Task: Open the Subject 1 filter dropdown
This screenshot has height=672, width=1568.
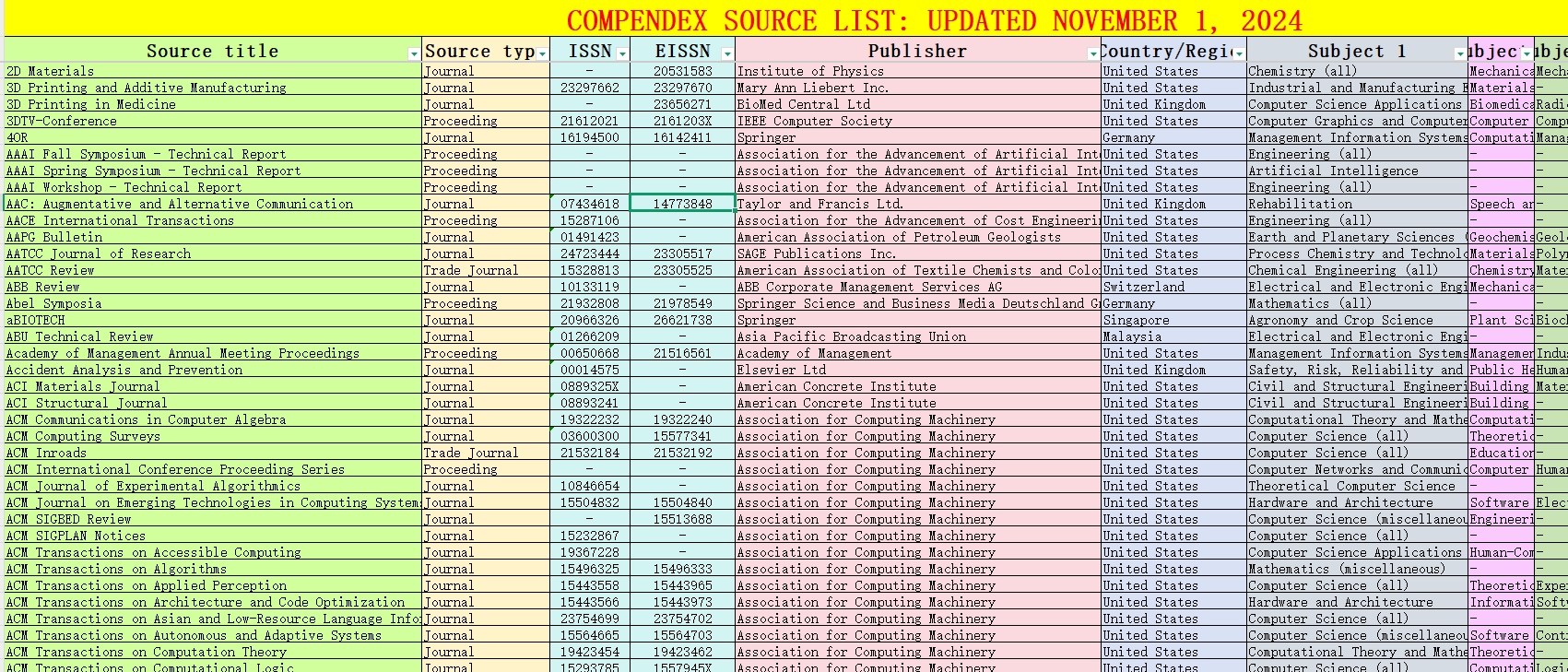Action: click(1459, 54)
